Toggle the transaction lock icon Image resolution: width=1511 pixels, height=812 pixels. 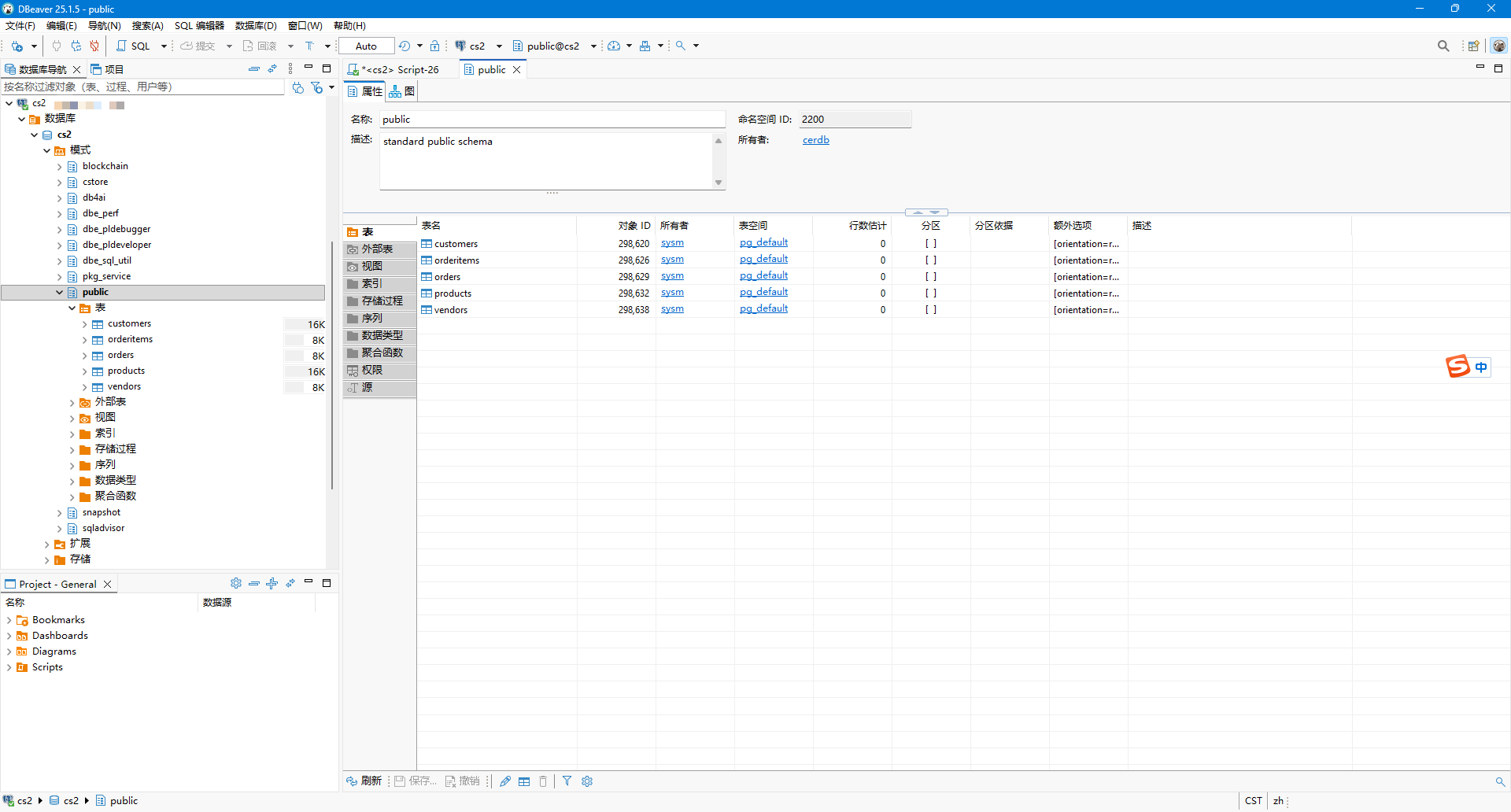point(434,46)
